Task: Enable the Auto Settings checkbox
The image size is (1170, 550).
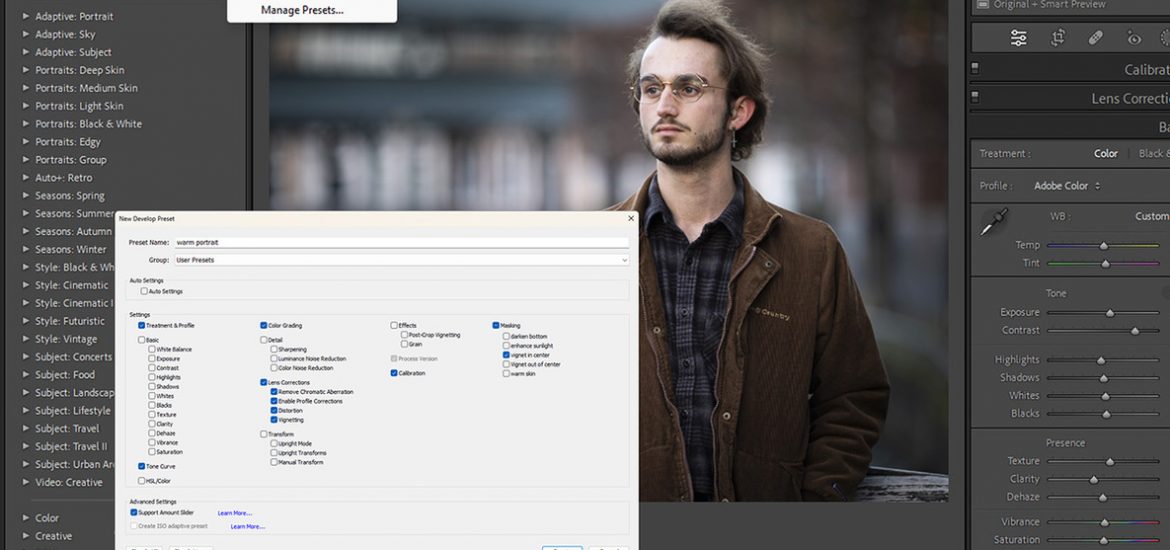Action: click(x=144, y=291)
